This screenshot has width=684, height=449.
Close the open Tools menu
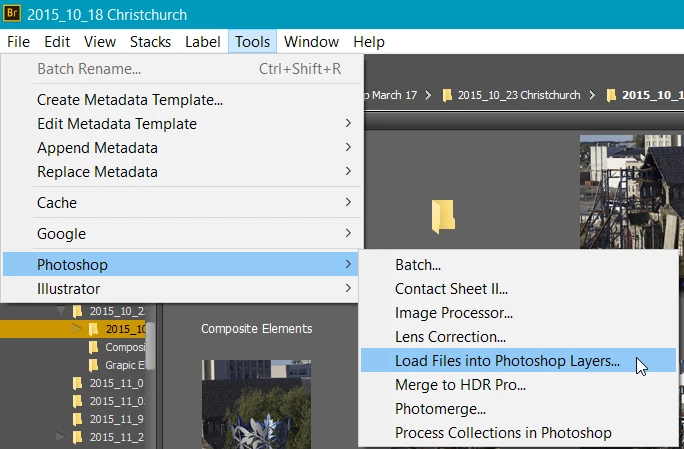tap(252, 42)
